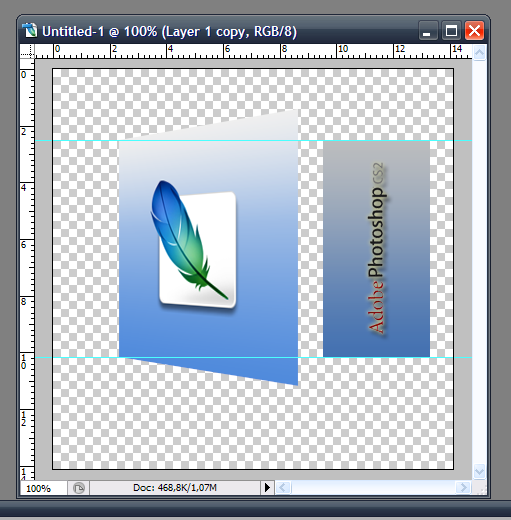Open the status bar info flyout arrow

(267, 488)
